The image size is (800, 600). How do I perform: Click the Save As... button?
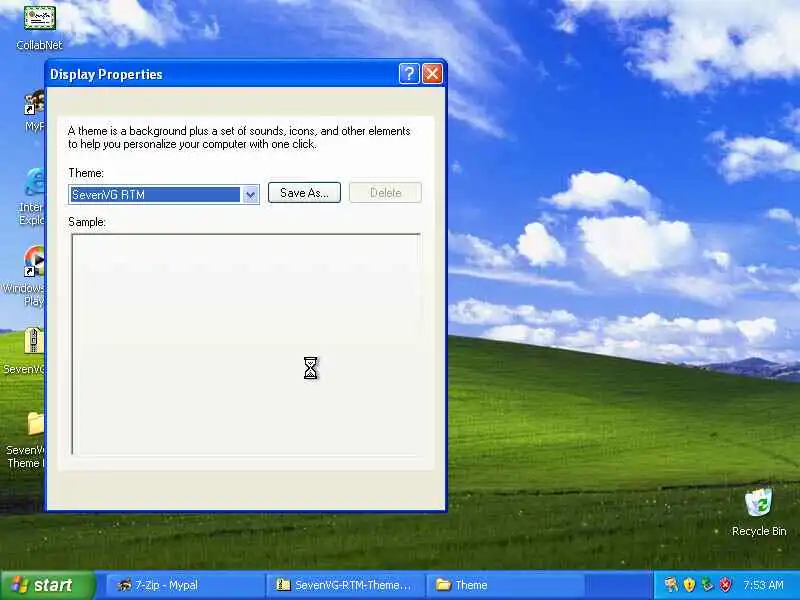point(304,193)
